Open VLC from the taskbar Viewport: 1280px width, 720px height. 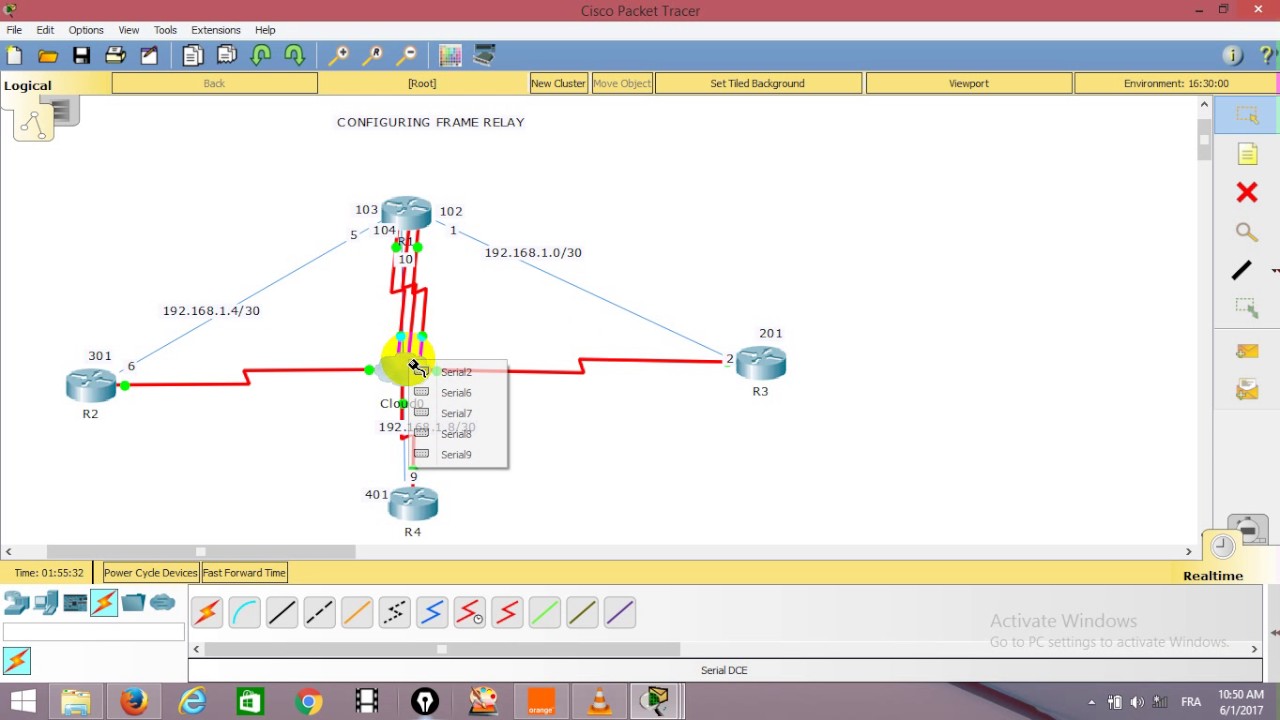(x=599, y=702)
